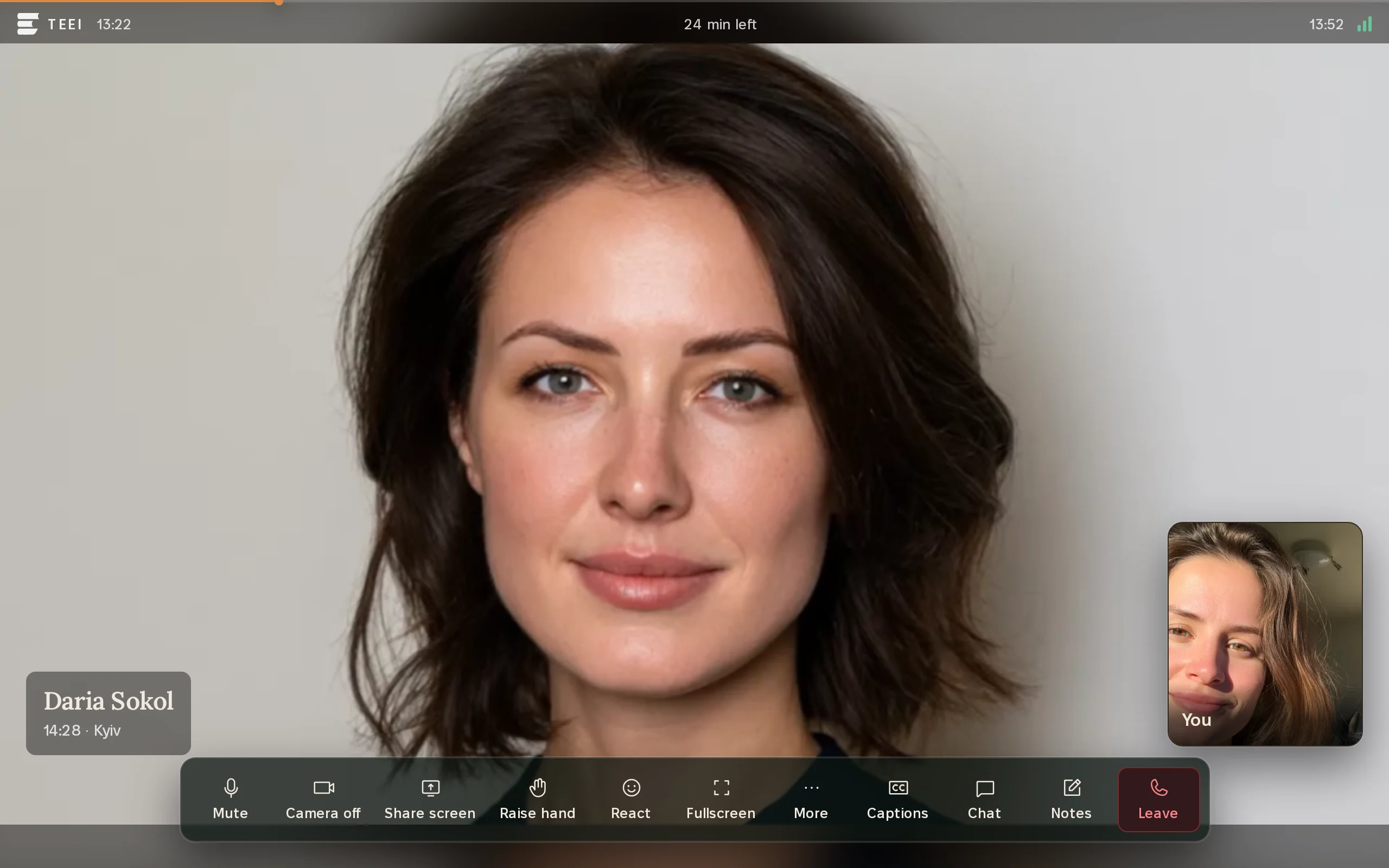Click the '24 min left' timer text
Screen dimensions: 1389x868
[x=720, y=24]
